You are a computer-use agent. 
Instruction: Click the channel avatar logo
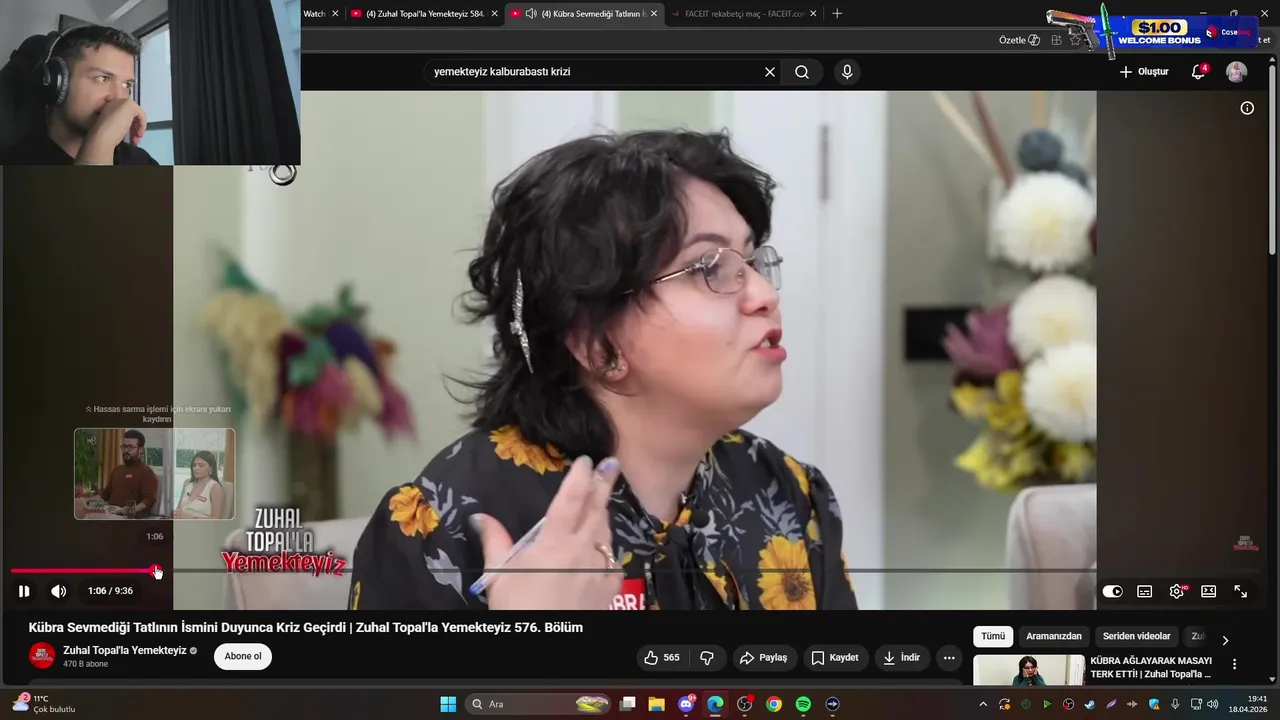[42, 657]
